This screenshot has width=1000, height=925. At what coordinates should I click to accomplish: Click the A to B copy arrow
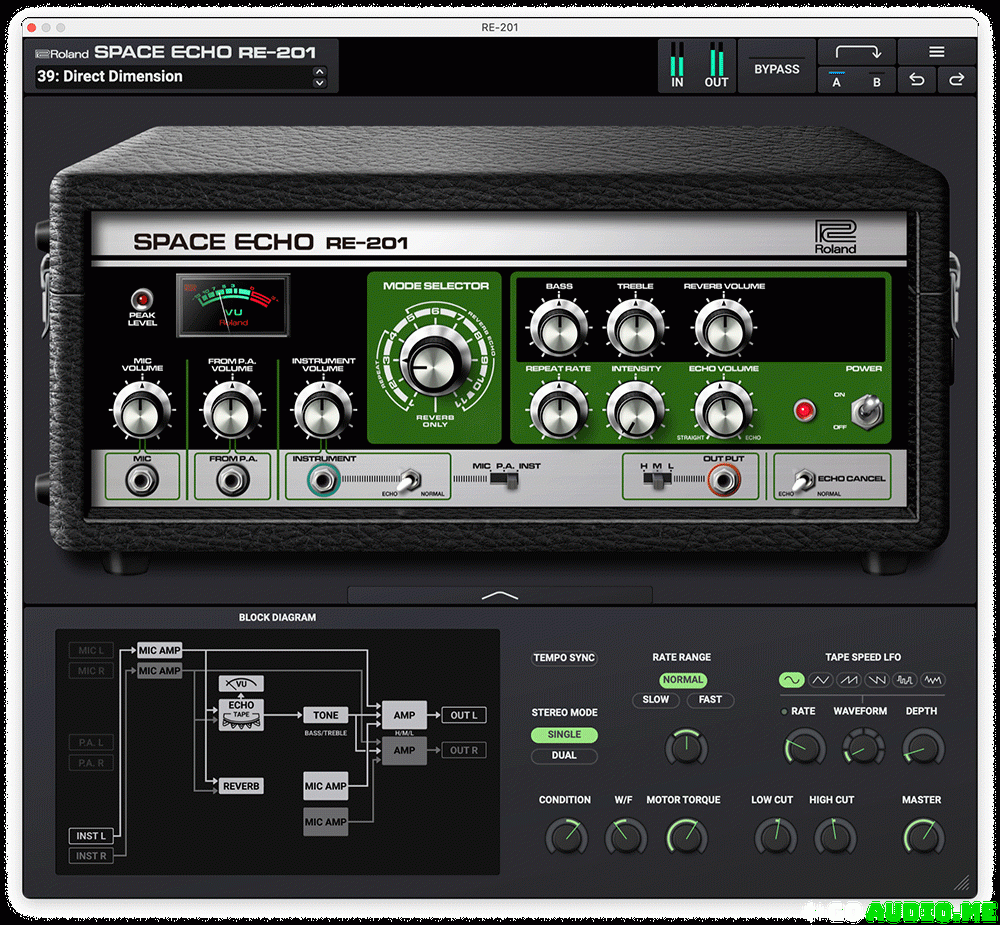(858, 51)
